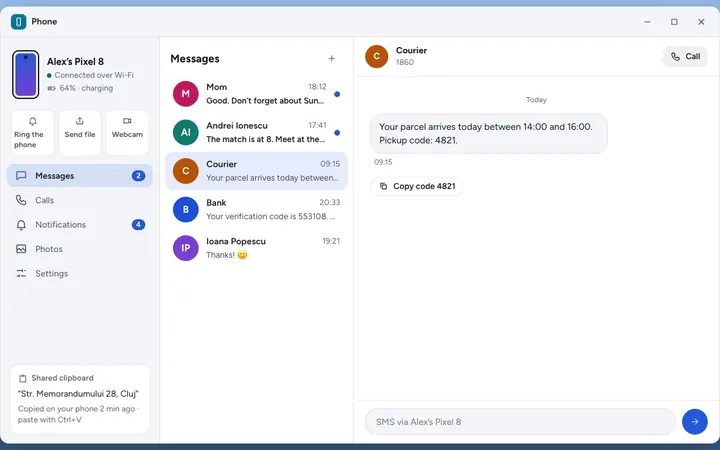The width and height of the screenshot is (720, 450).
Task: Select the Courier conversation in the list
Action: point(256,171)
